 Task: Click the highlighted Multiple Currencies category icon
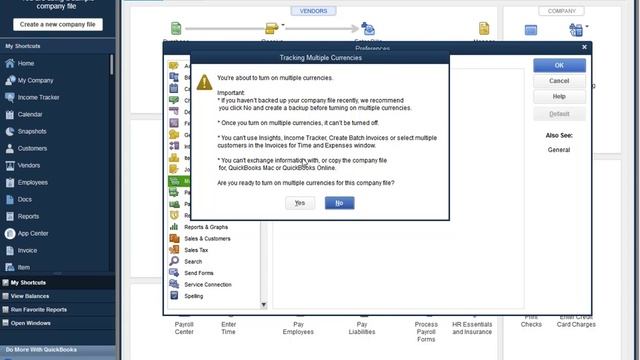click(174, 181)
